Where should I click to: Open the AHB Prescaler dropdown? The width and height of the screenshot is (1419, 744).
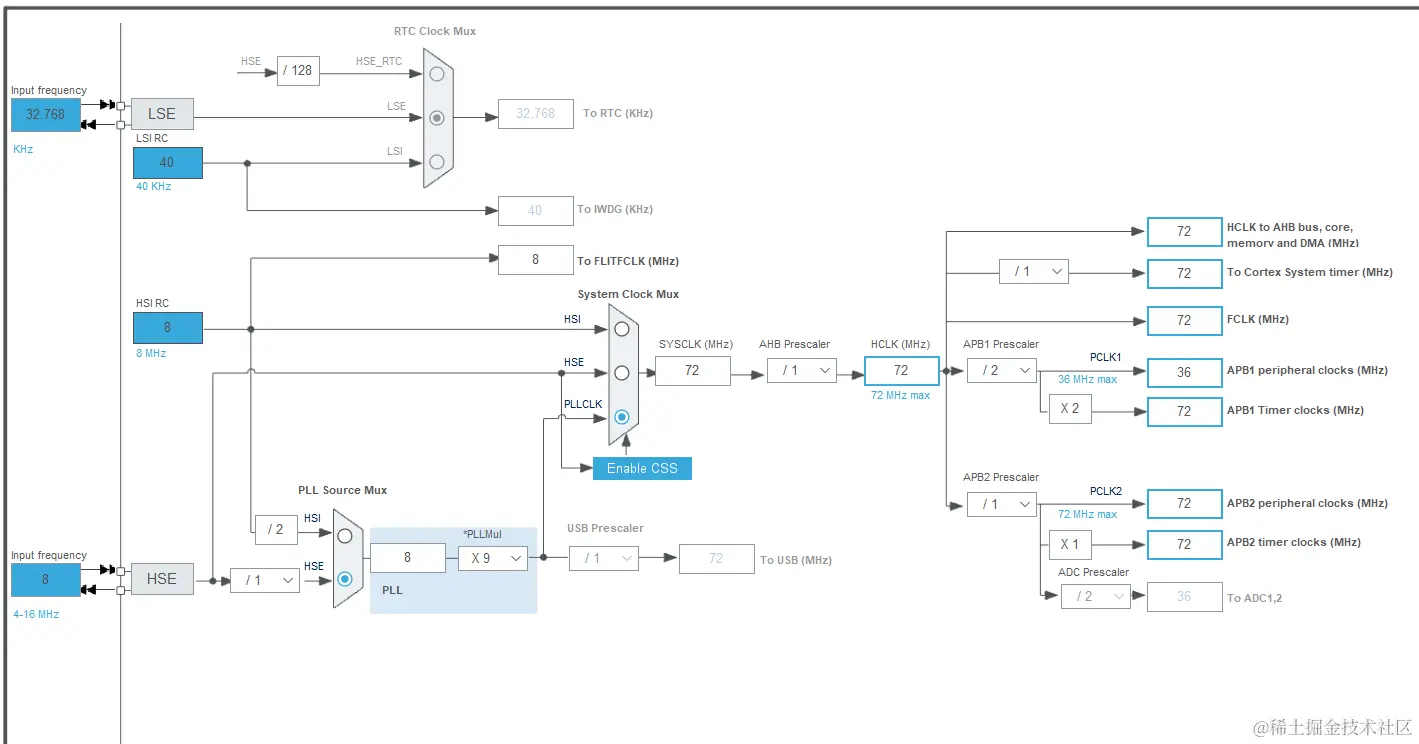pyautogui.click(x=802, y=371)
